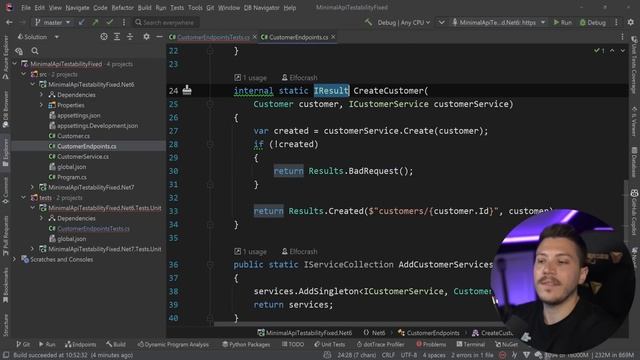Image resolution: width=640 pixels, height=360 pixels.
Task: Open the Problems tool window
Action: pyautogui.click(x=431, y=344)
